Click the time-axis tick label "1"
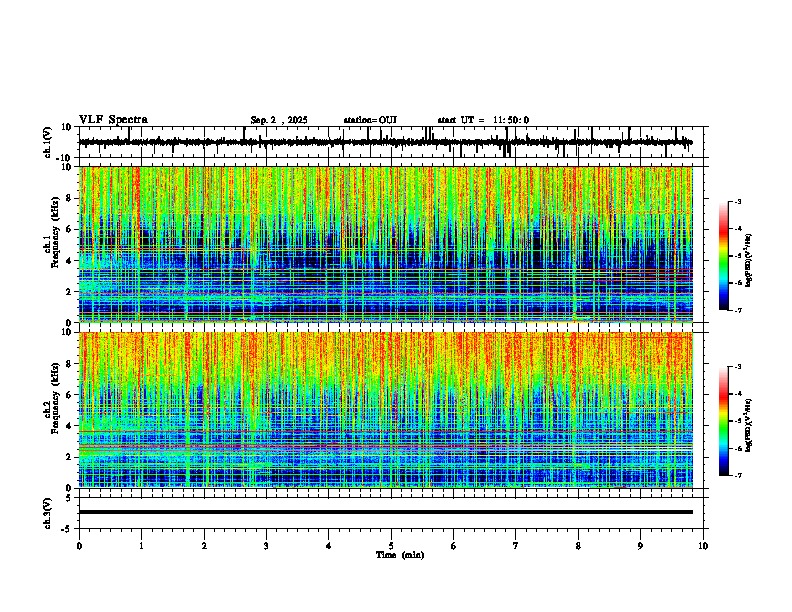This screenshot has height=612, width=792. point(141,546)
